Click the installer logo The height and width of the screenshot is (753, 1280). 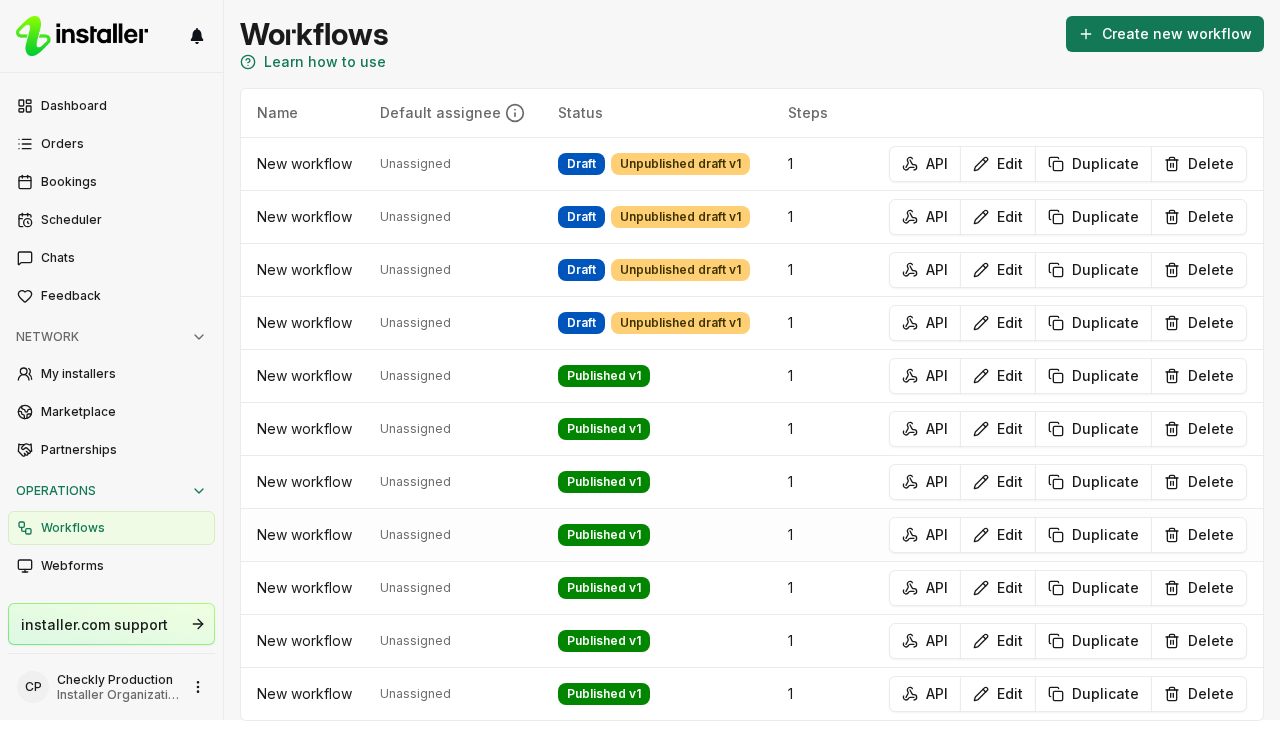click(82, 36)
